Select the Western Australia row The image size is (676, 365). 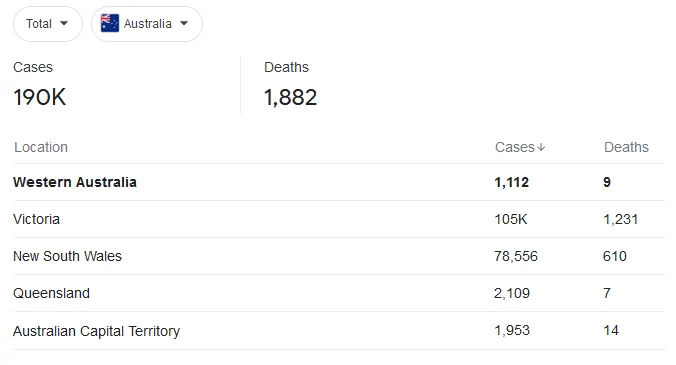338,182
